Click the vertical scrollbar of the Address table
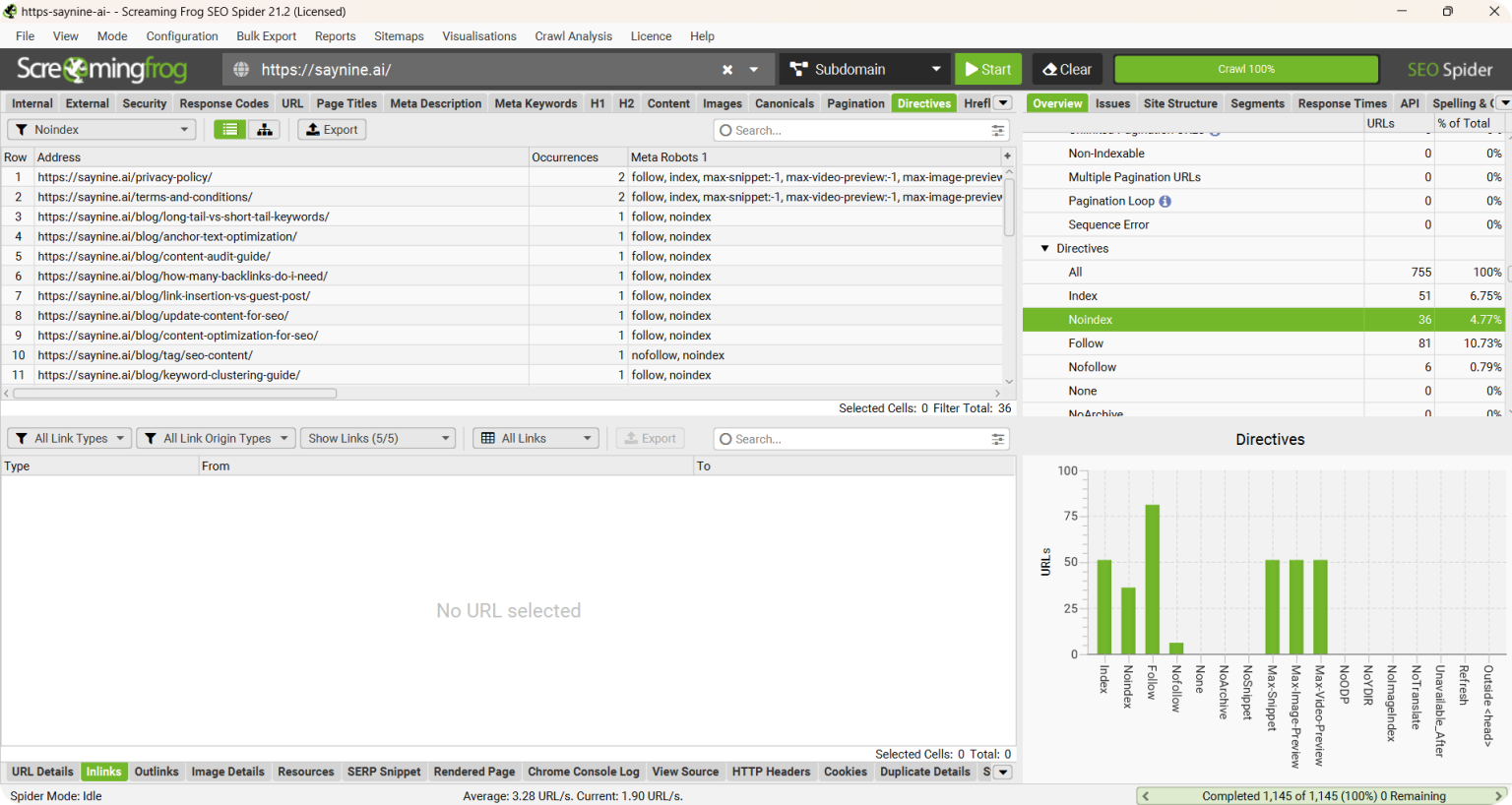Image resolution: width=1512 pixels, height=805 pixels. pyautogui.click(x=1009, y=208)
